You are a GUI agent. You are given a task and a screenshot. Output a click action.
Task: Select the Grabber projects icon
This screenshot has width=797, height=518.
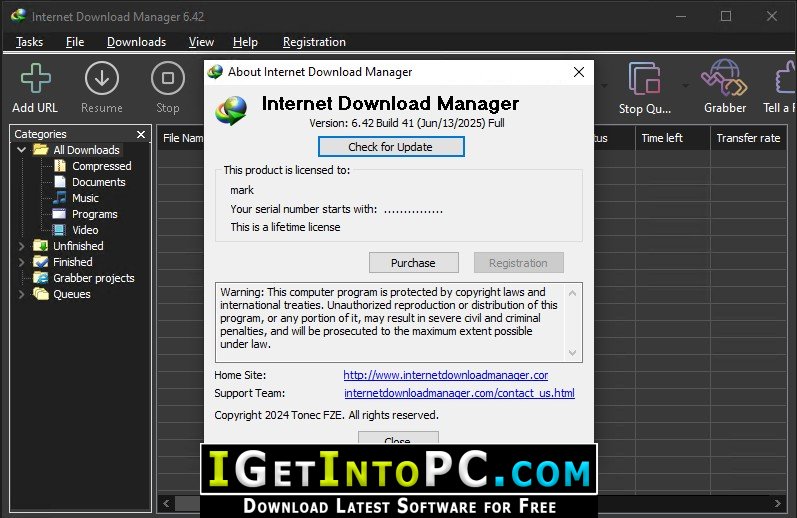click(41, 278)
